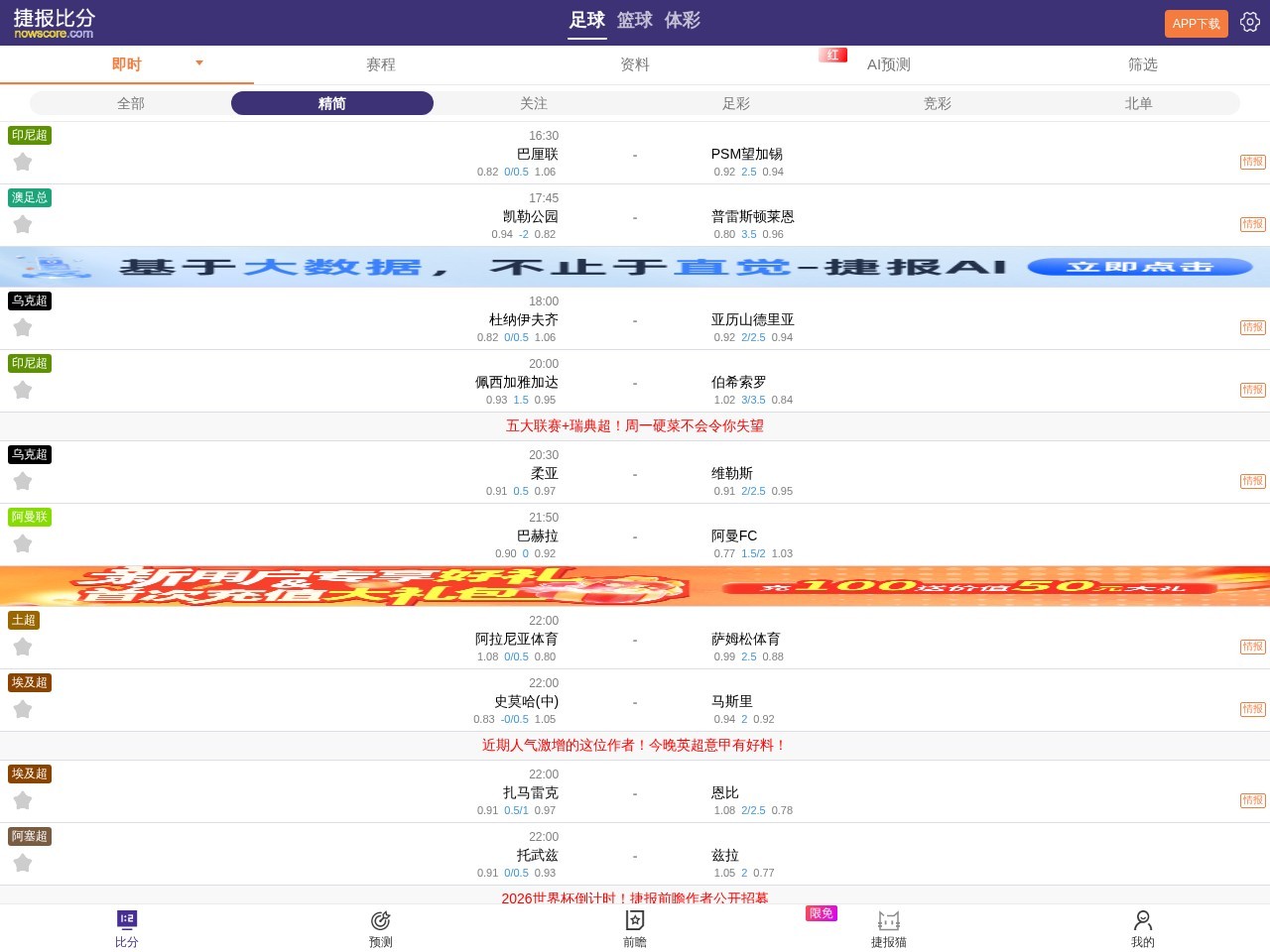This screenshot has width=1270, height=952.
Task: Star the 杜纳伊夫齐 match to follow it
Action: click(23, 326)
